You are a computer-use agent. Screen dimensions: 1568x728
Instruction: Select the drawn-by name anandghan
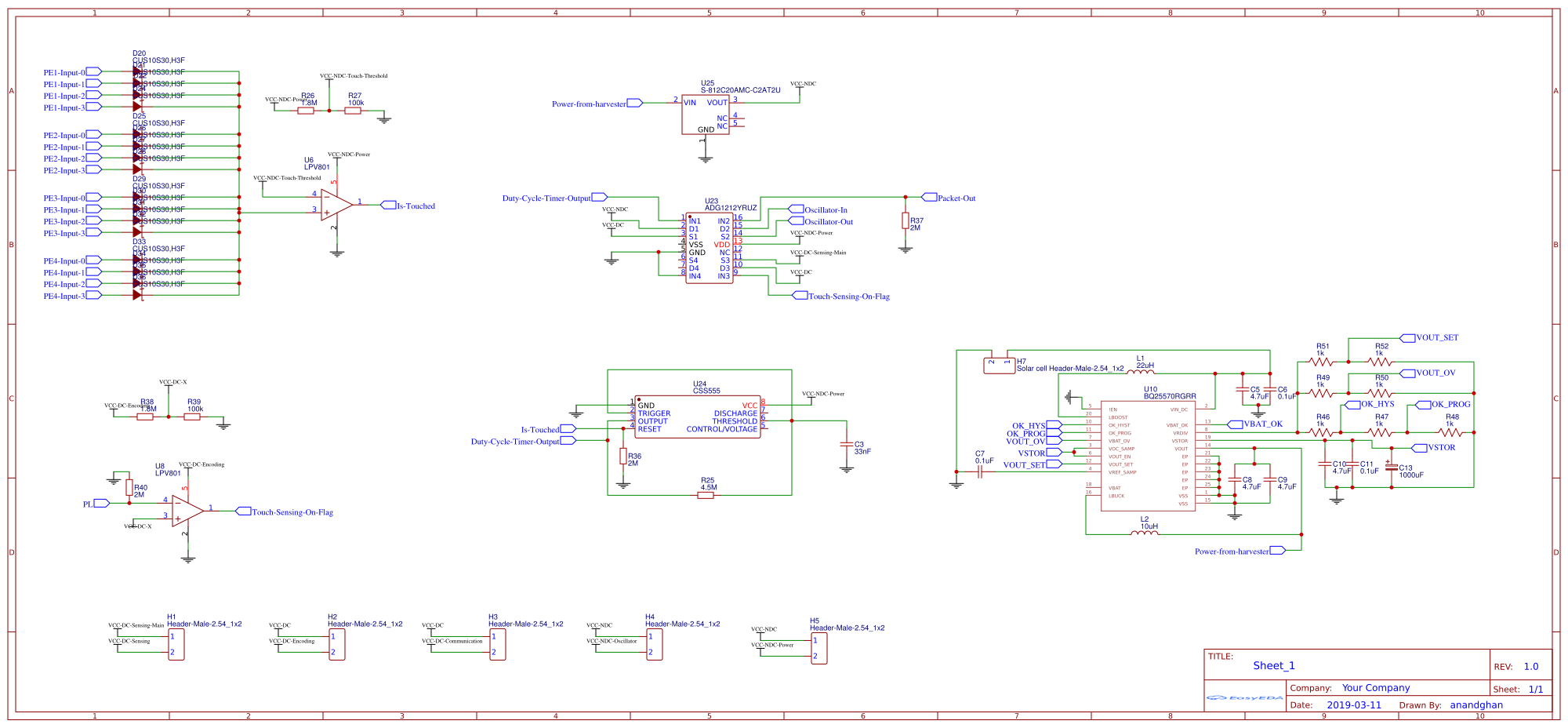[x=1476, y=705]
